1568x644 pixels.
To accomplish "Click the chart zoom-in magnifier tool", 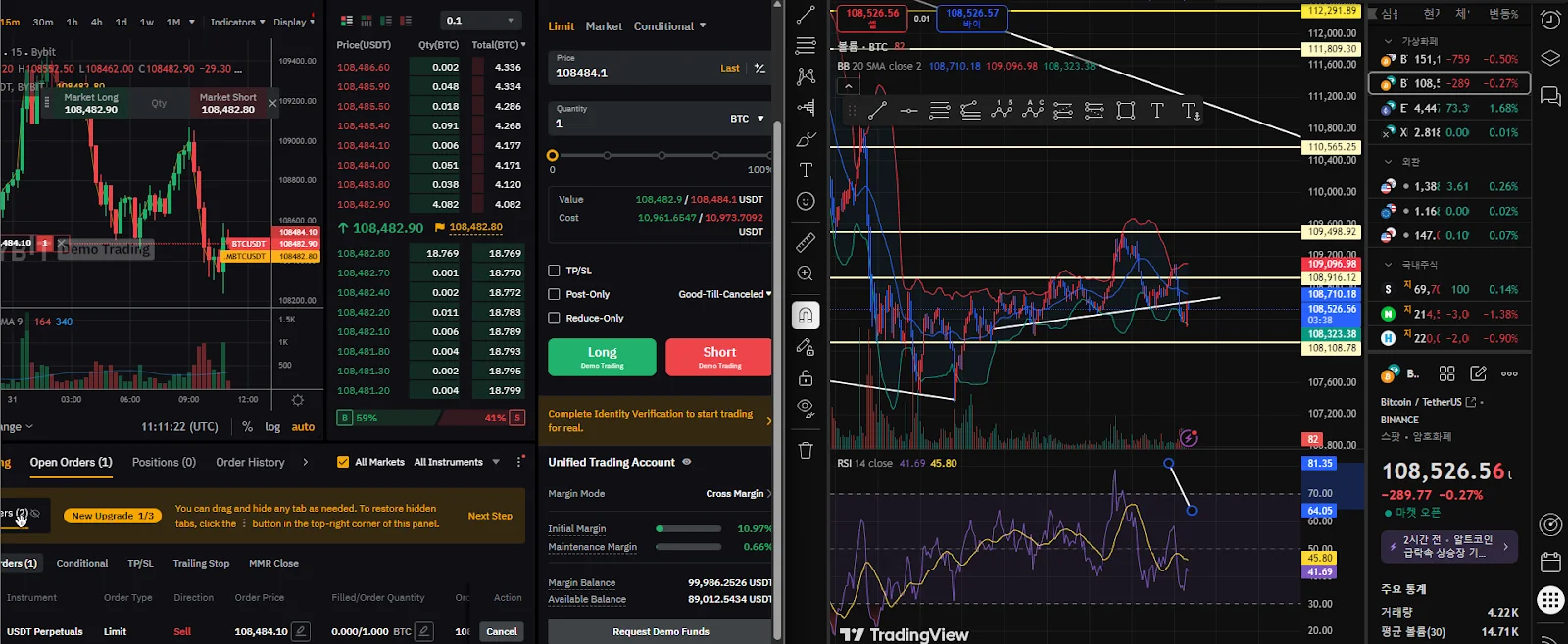I will coord(806,273).
